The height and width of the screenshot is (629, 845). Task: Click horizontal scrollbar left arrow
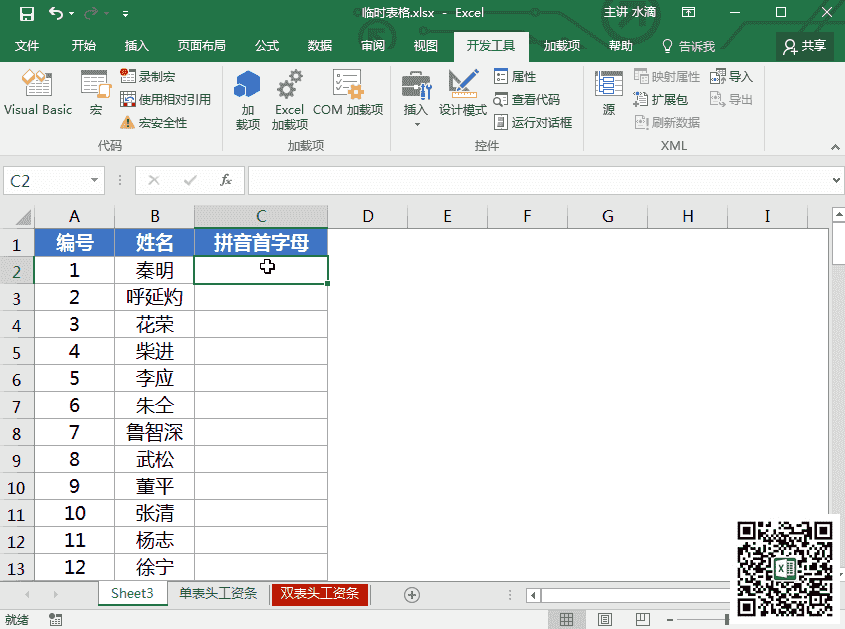(534, 595)
